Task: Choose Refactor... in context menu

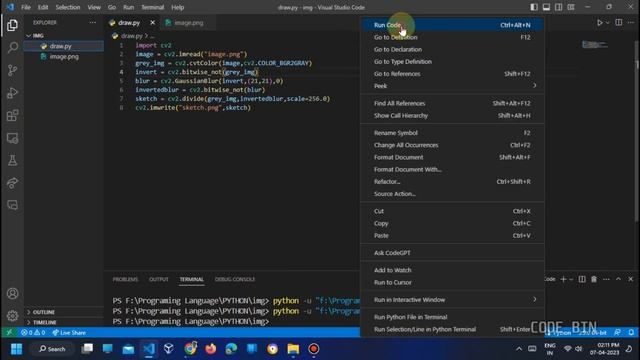Action: [x=452, y=182]
